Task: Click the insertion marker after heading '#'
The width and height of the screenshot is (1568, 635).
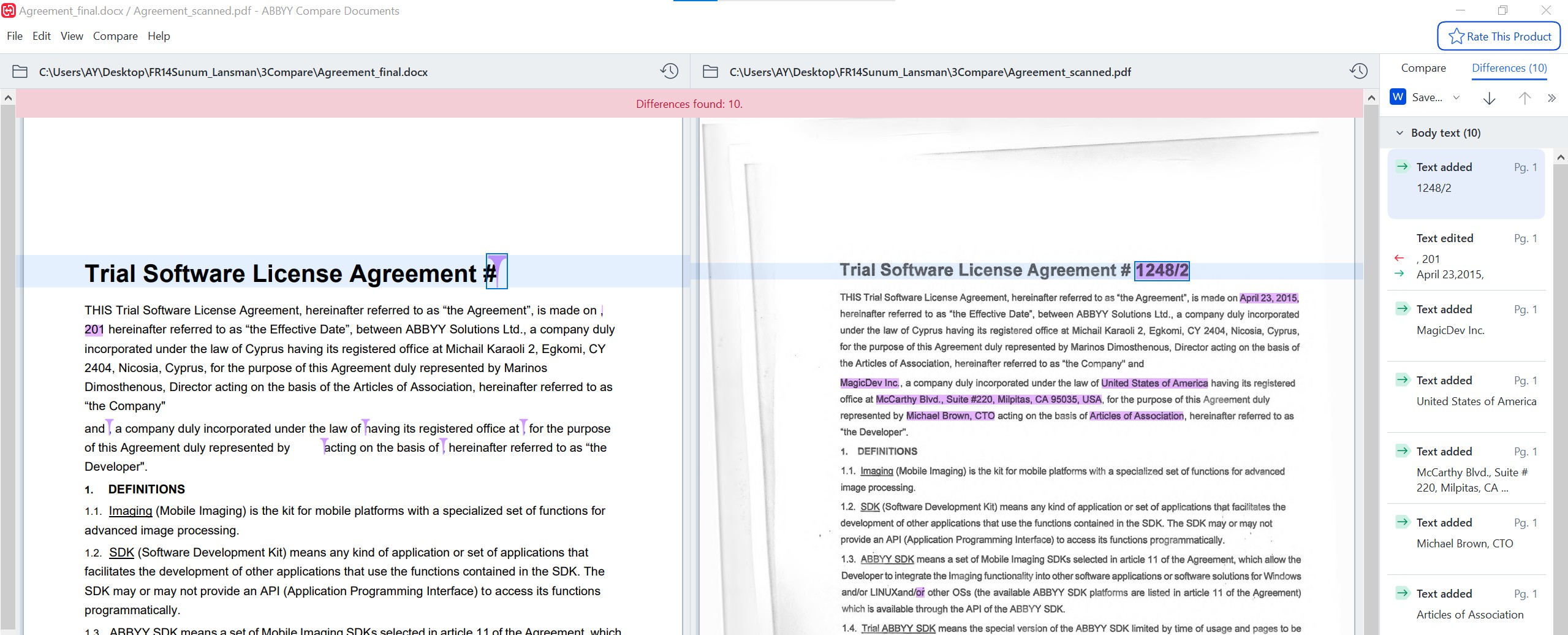Action: coord(497,271)
